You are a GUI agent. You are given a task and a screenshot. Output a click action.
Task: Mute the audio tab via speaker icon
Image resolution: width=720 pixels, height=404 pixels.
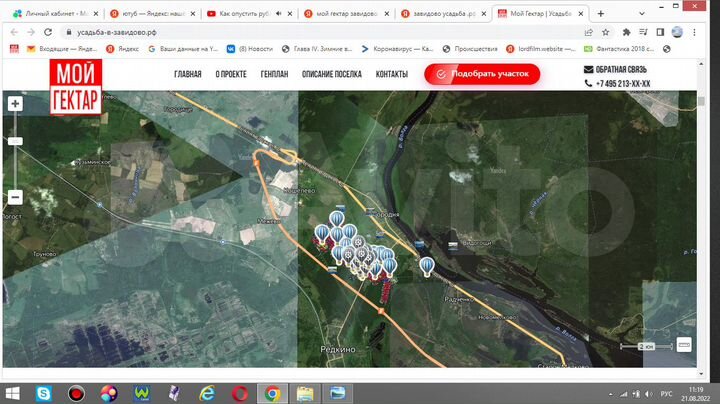(x=278, y=14)
